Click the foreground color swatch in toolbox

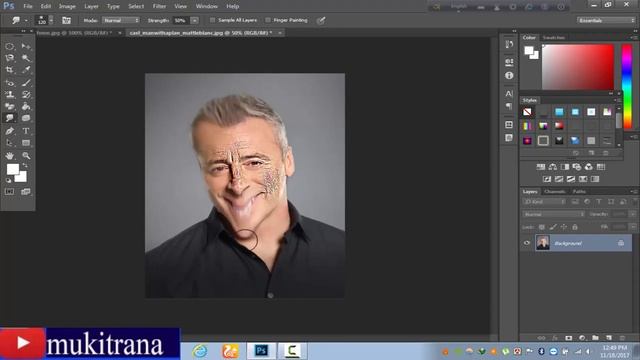pos(13,169)
